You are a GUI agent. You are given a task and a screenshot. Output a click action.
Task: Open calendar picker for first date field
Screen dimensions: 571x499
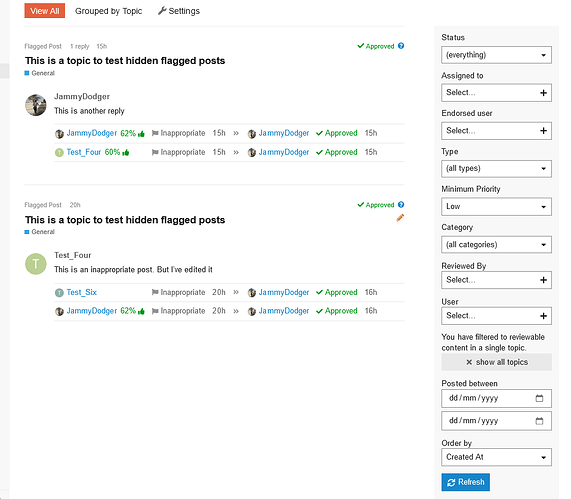click(539, 398)
